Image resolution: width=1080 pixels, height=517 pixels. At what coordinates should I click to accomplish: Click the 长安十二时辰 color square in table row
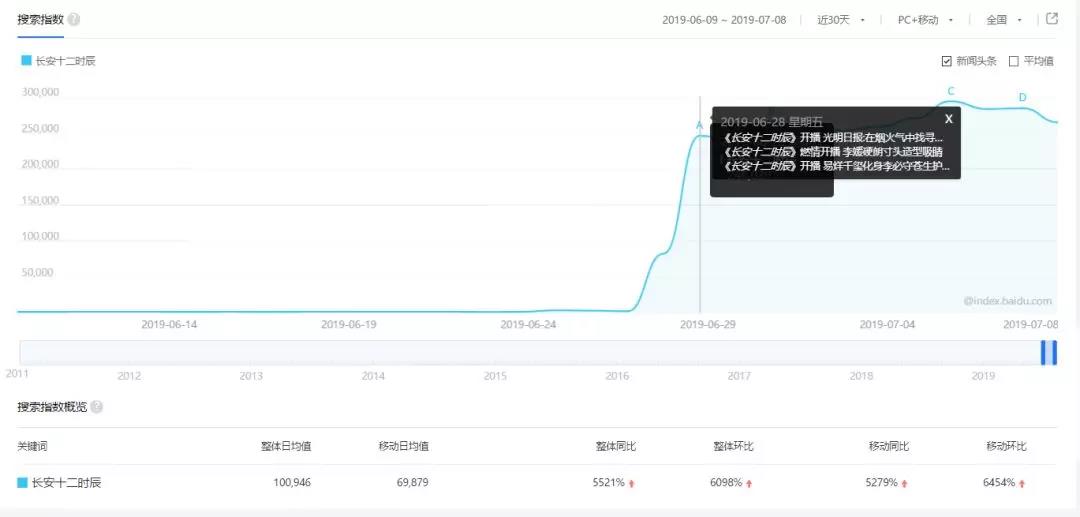click(x=22, y=483)
